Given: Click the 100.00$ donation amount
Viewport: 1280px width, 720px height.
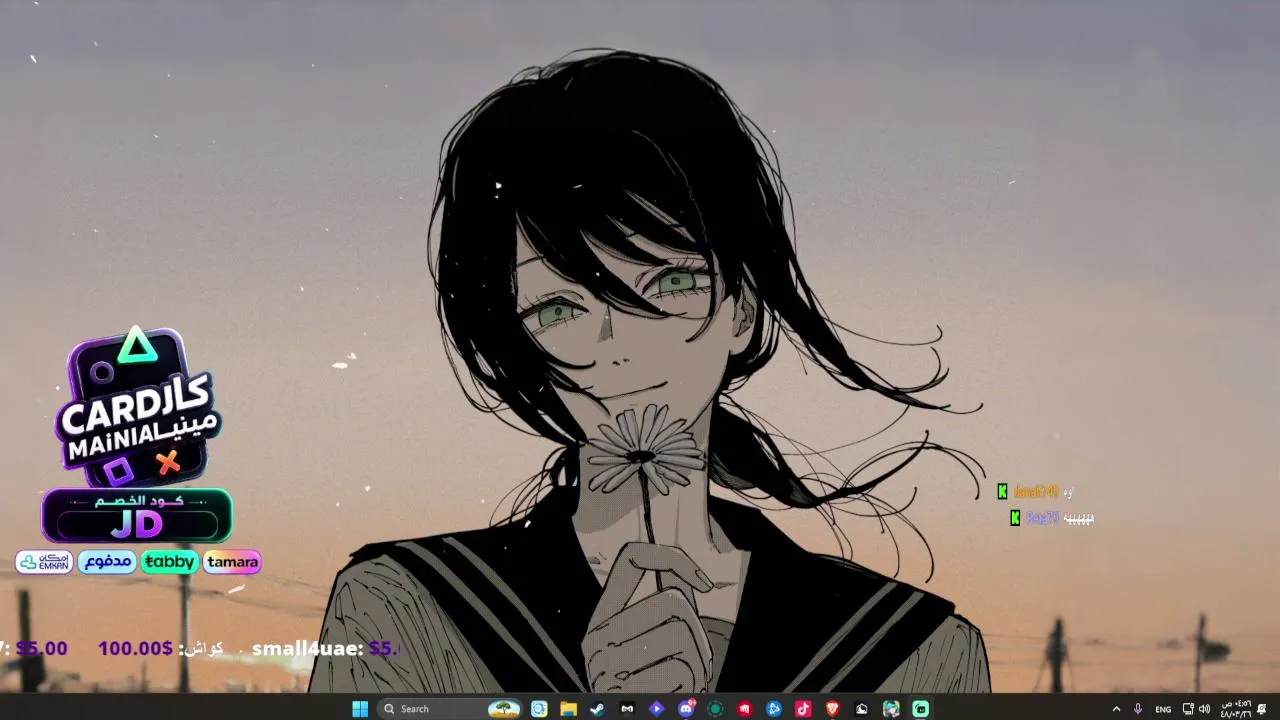Looking at the screenshot, I should pos(135,649).
